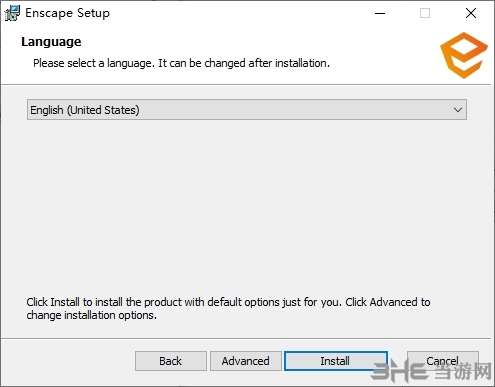The height and width of the screenshot is (387, 495).
Task: Cancel the Enscape setup
Action: click(443, 361)
